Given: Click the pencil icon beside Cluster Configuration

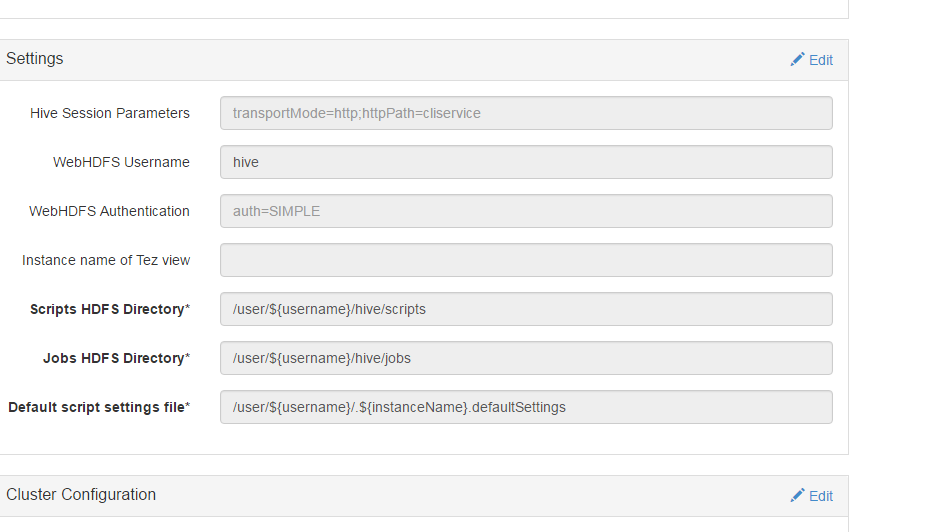Looking at the screenshot, I should pyautogui.click(x=797, y=496).
